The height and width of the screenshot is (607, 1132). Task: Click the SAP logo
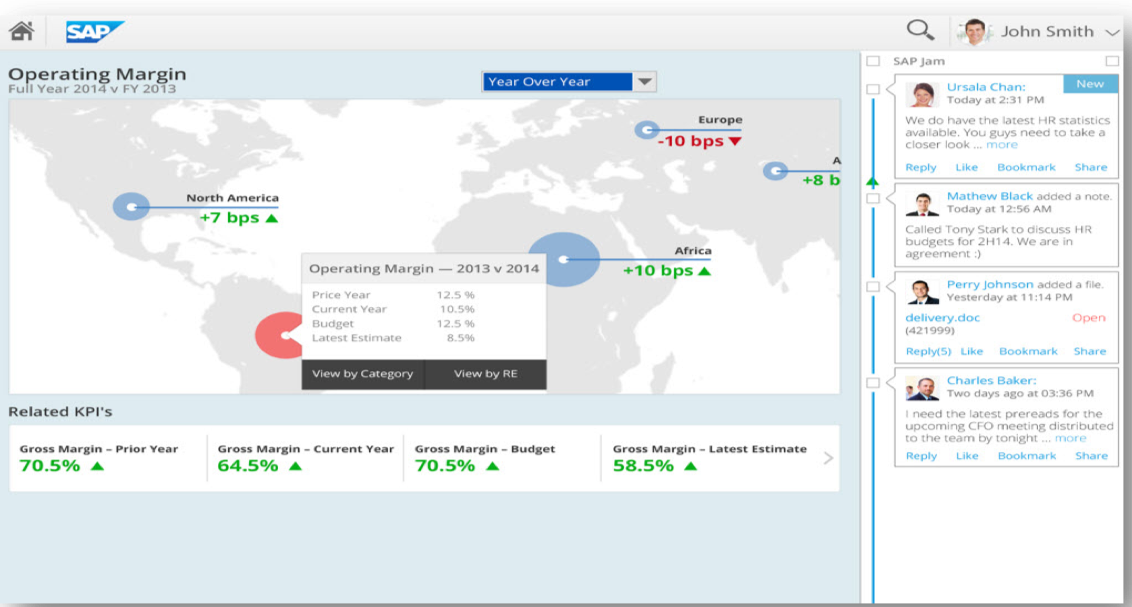point(95,32)
